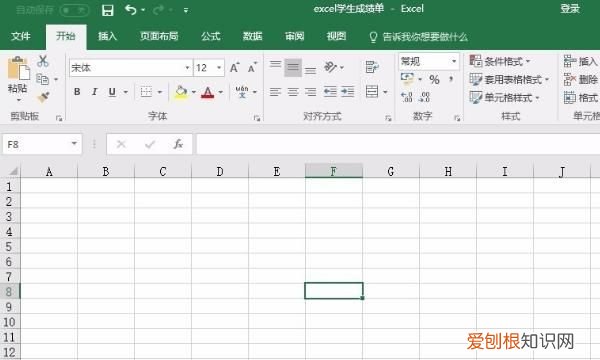Open the 条件格式 button
The width and height of the screenshot is (600, 360).
500,61
